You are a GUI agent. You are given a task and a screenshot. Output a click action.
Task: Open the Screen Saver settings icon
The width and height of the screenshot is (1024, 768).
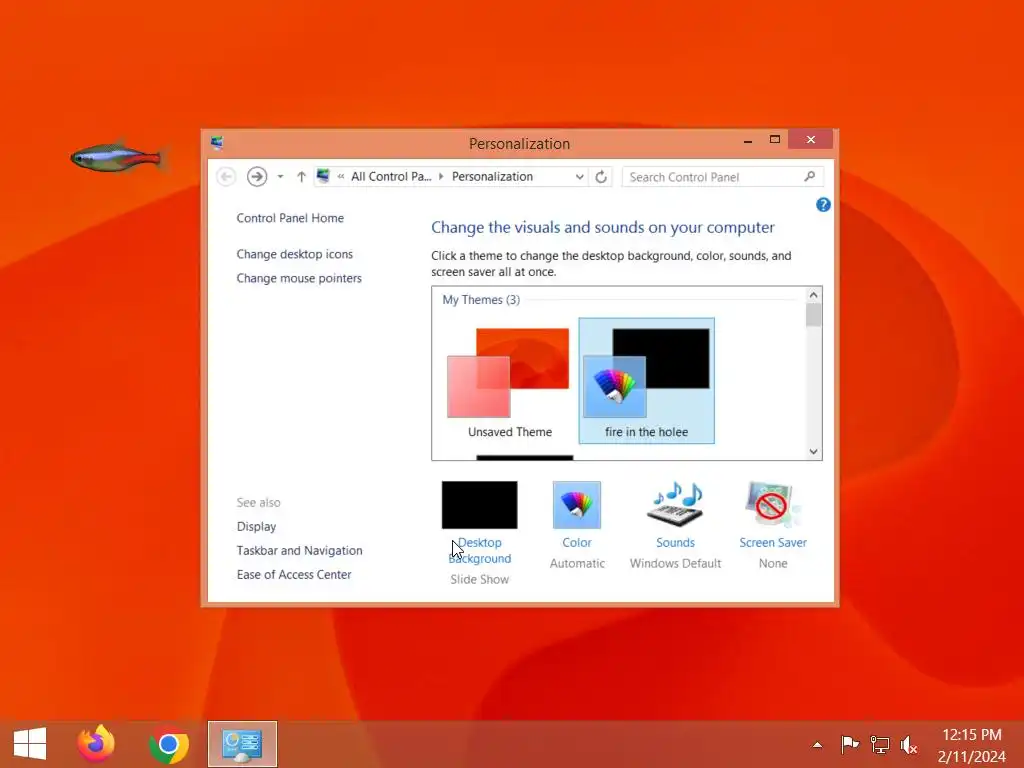pyautogui.click(x=773, y=505)
